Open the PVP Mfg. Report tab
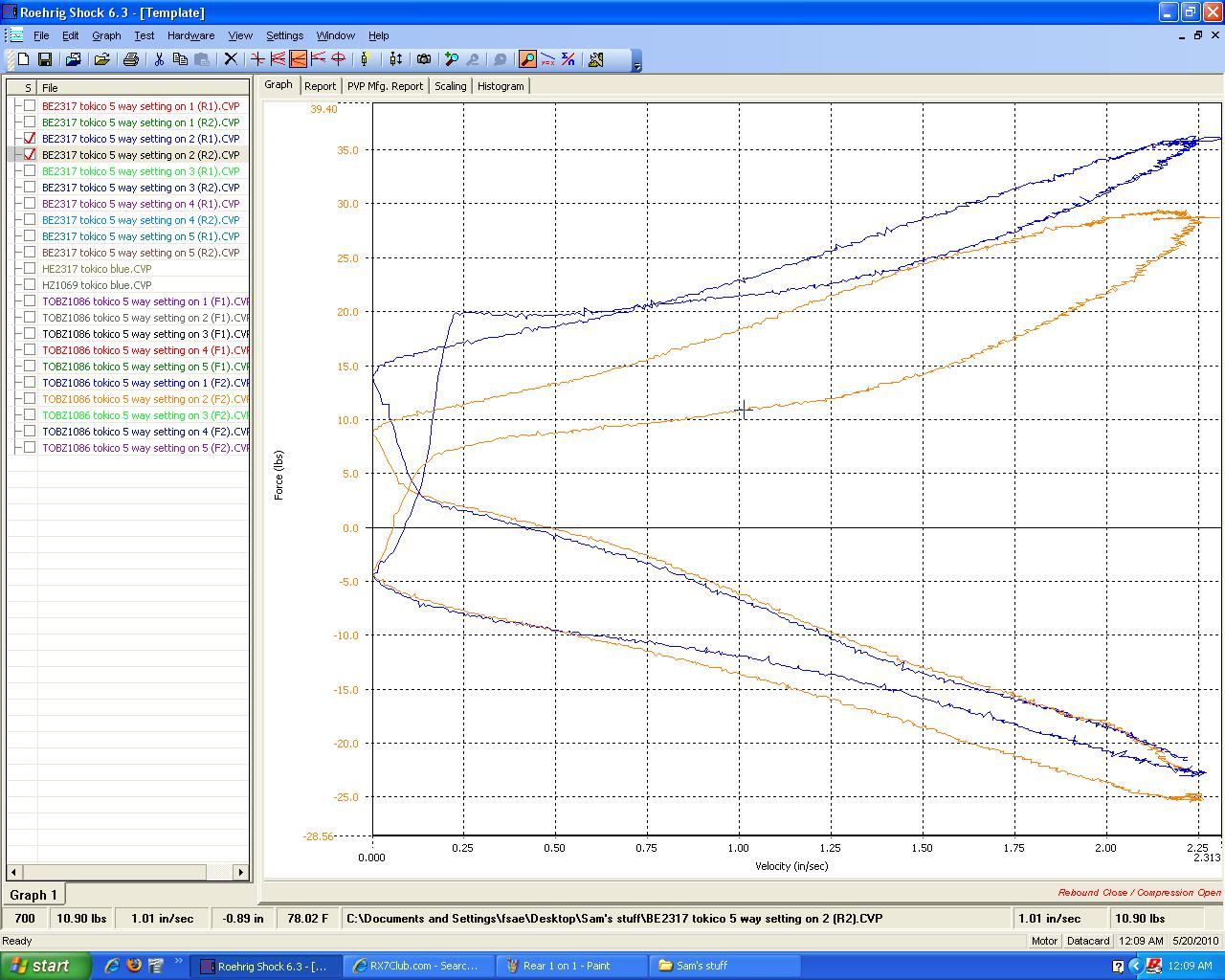Screen dimensions: 1225x980 pos(385,86)
